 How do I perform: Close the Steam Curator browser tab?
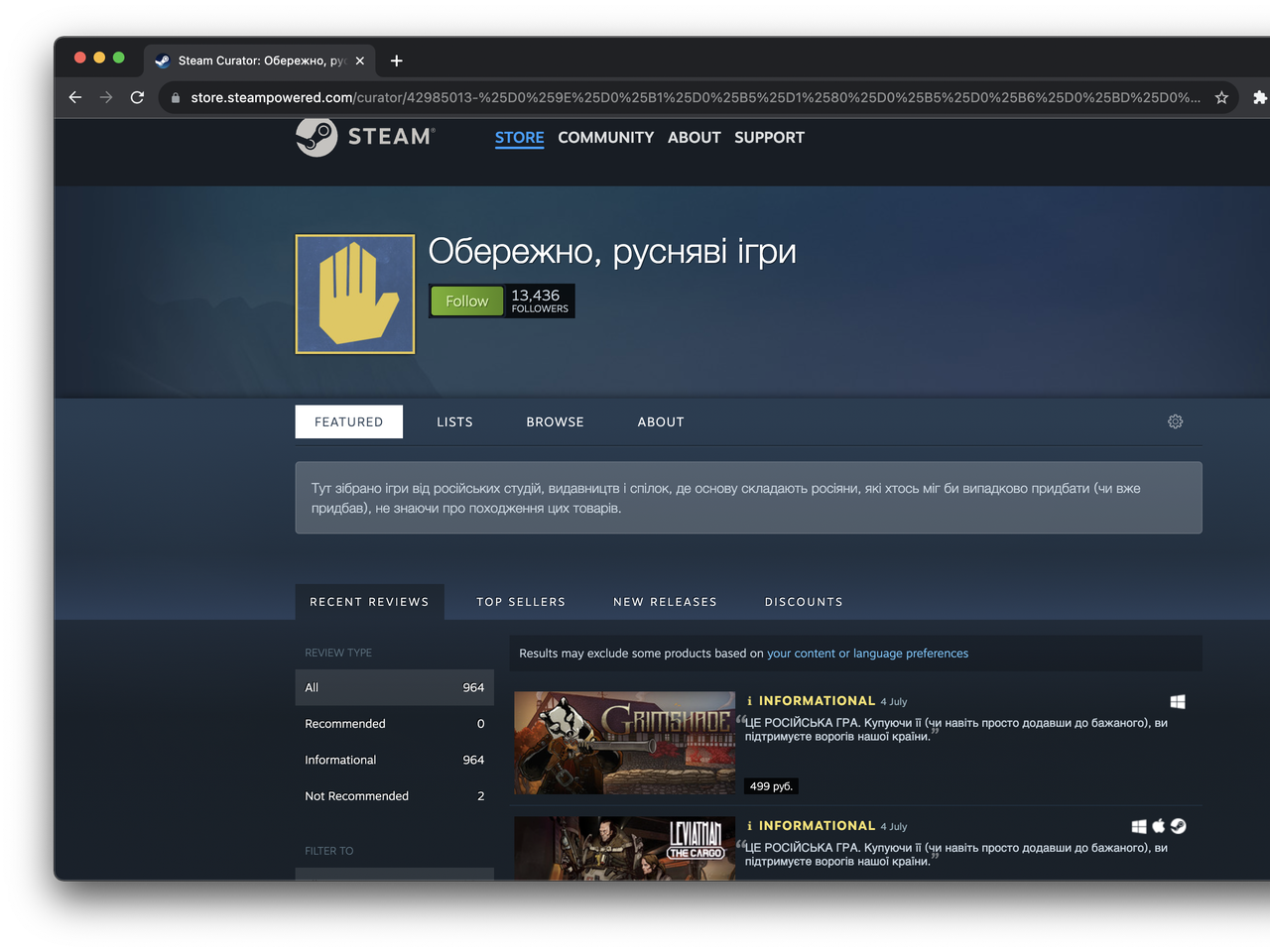pos(359,60)
